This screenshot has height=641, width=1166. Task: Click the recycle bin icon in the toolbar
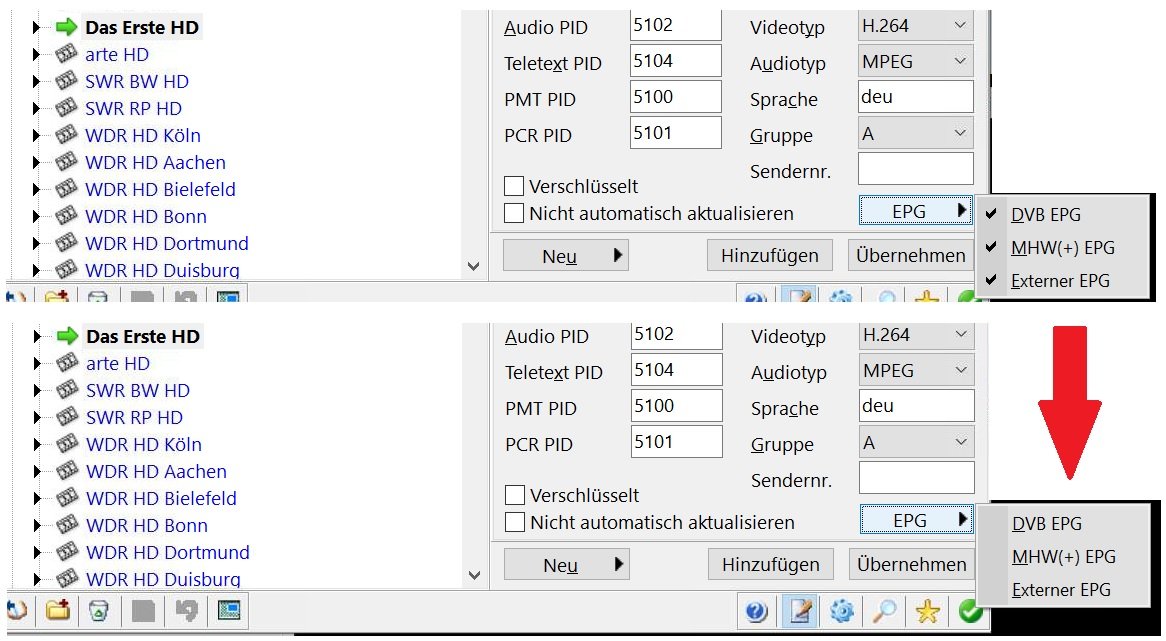pyautogui.click(x=99, y=610)
